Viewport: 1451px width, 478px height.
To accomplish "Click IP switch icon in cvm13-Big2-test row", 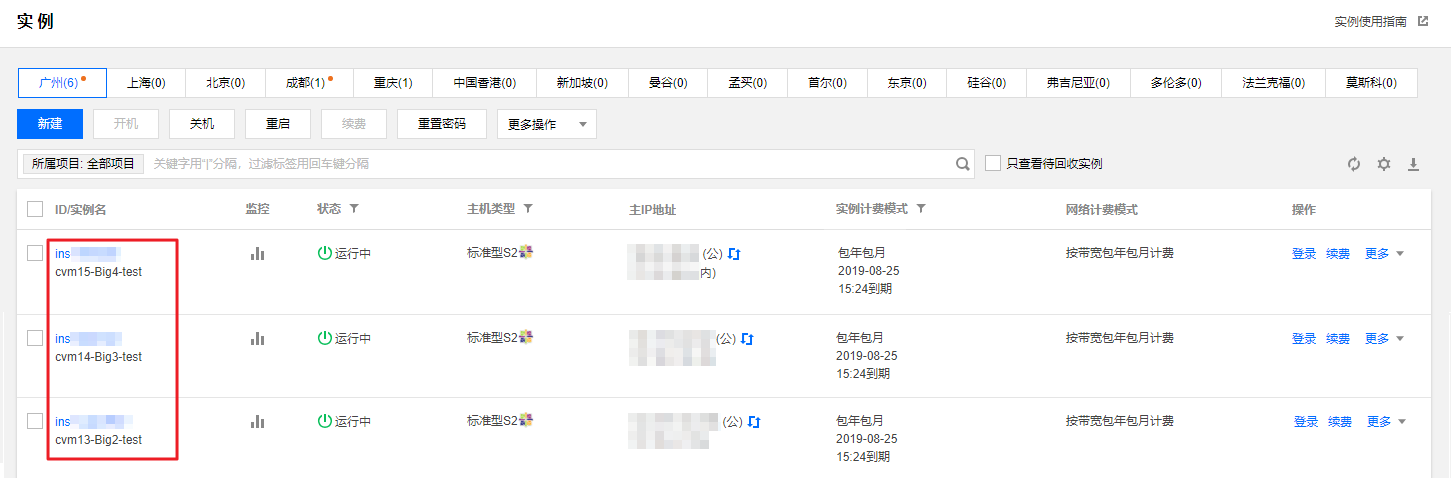I will pyautogui.click(x=754, y=423).
